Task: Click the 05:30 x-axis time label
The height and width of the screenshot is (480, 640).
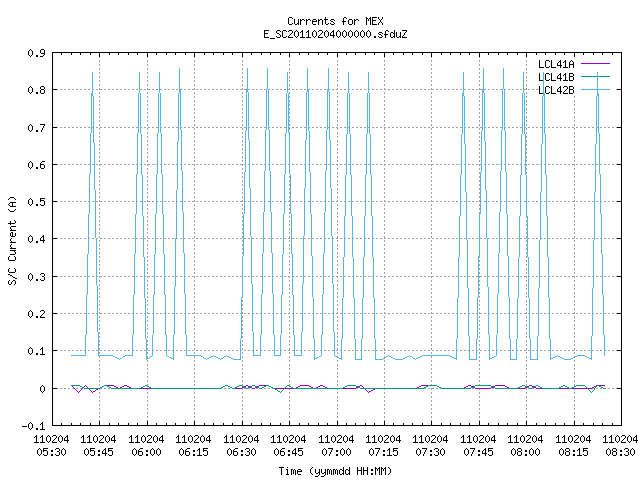Action: click(51, 453)
